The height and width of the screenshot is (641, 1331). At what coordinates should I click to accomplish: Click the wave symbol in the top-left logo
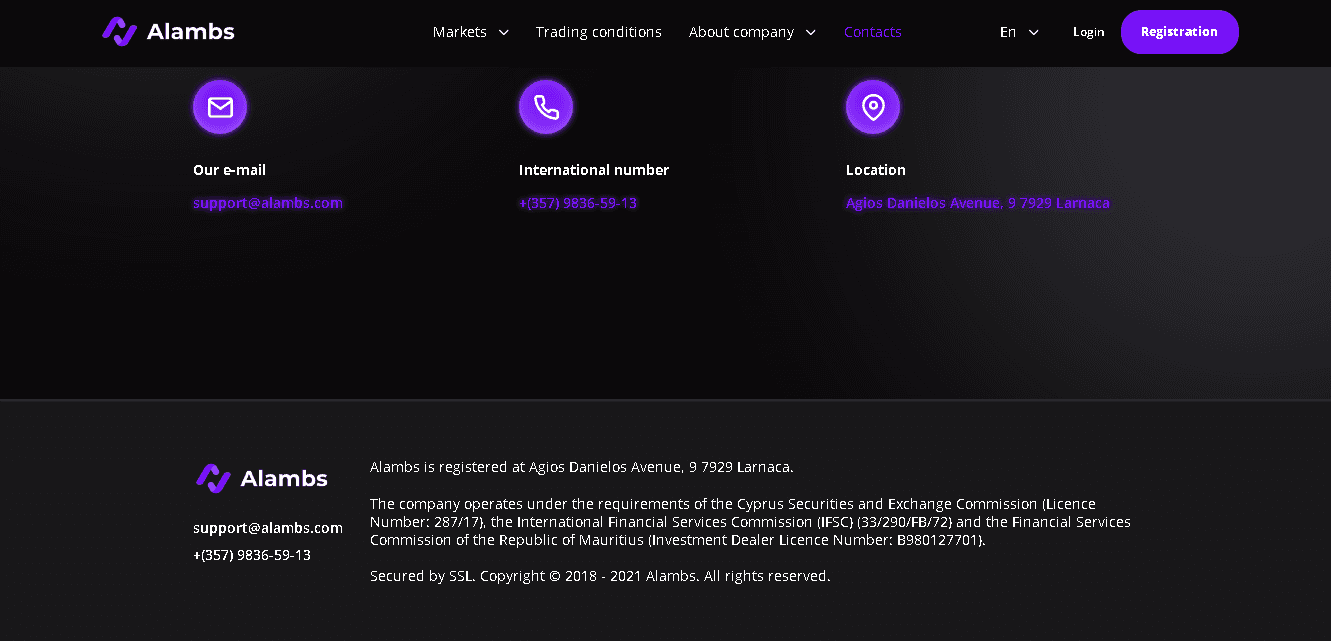click(119, 31)
